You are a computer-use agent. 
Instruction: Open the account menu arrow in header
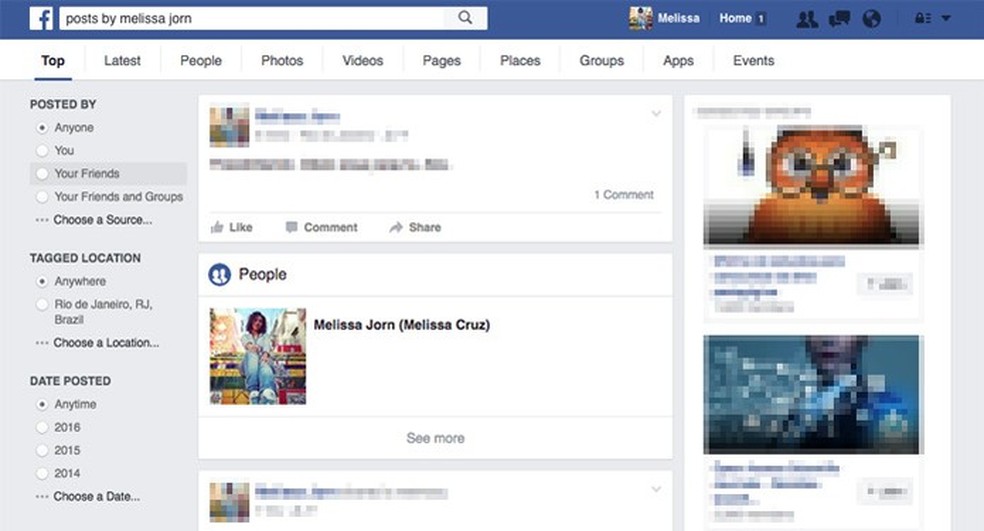(946, 18)
